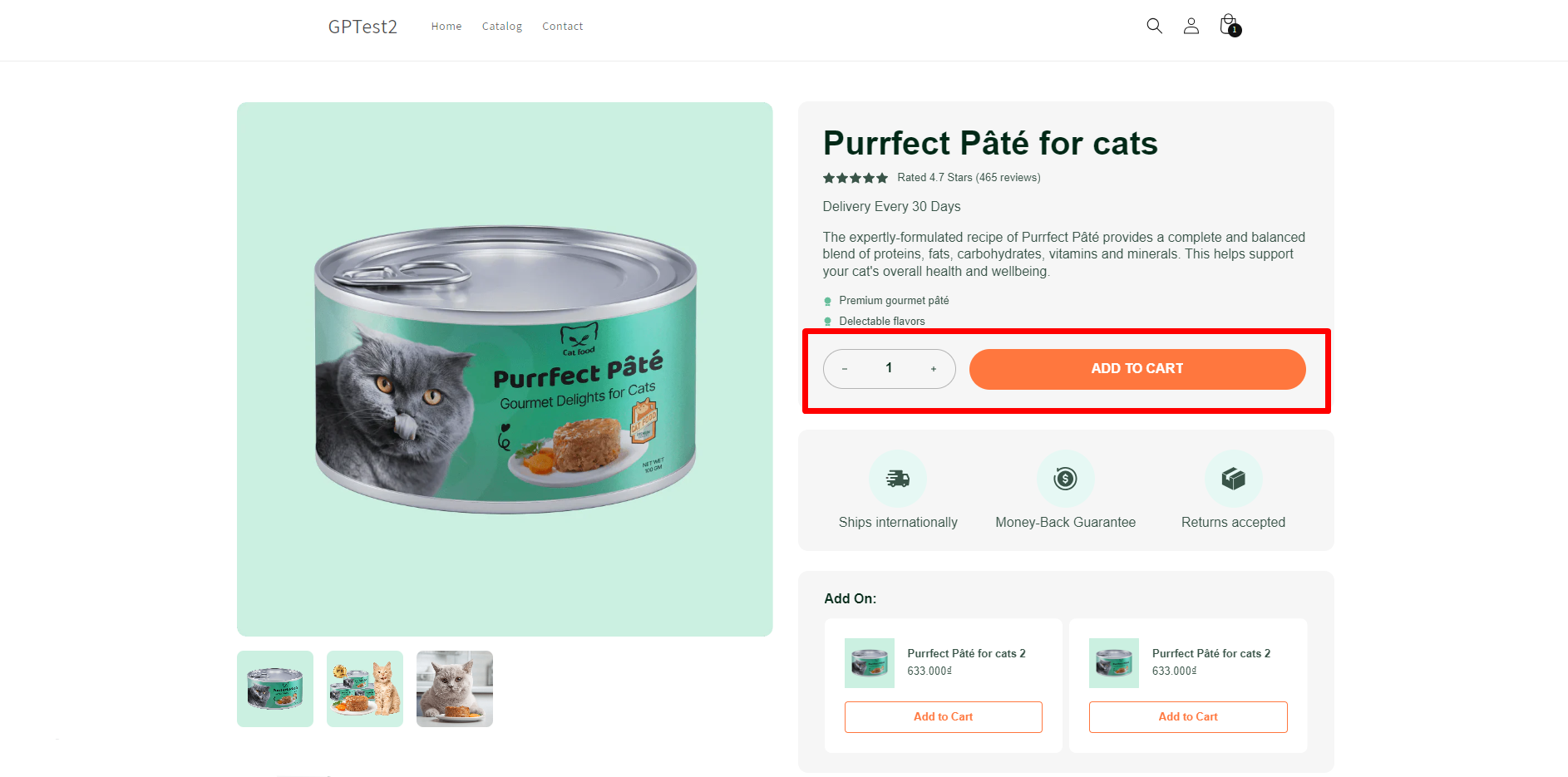Open the search function
The width and height of the screenshot is (1568, 777).
point(1154,26)
